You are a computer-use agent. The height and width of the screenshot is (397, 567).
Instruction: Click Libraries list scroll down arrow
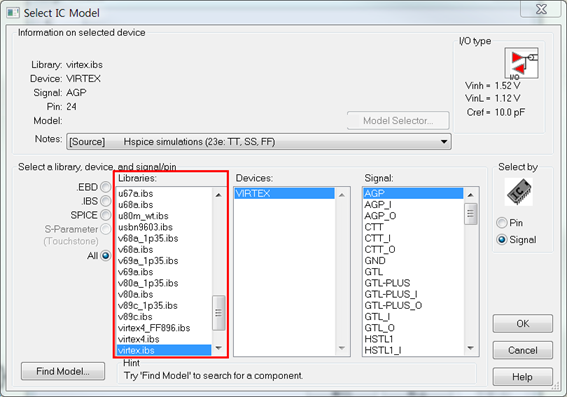click(218, 348)
